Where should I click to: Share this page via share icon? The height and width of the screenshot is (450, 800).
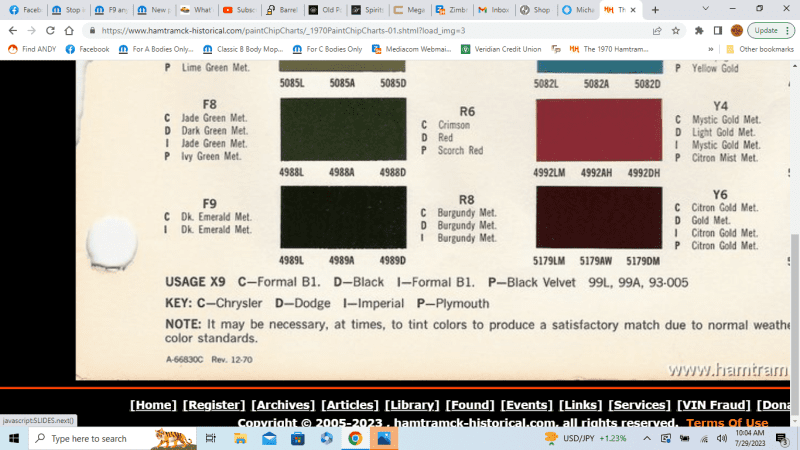tap(657, 31)
